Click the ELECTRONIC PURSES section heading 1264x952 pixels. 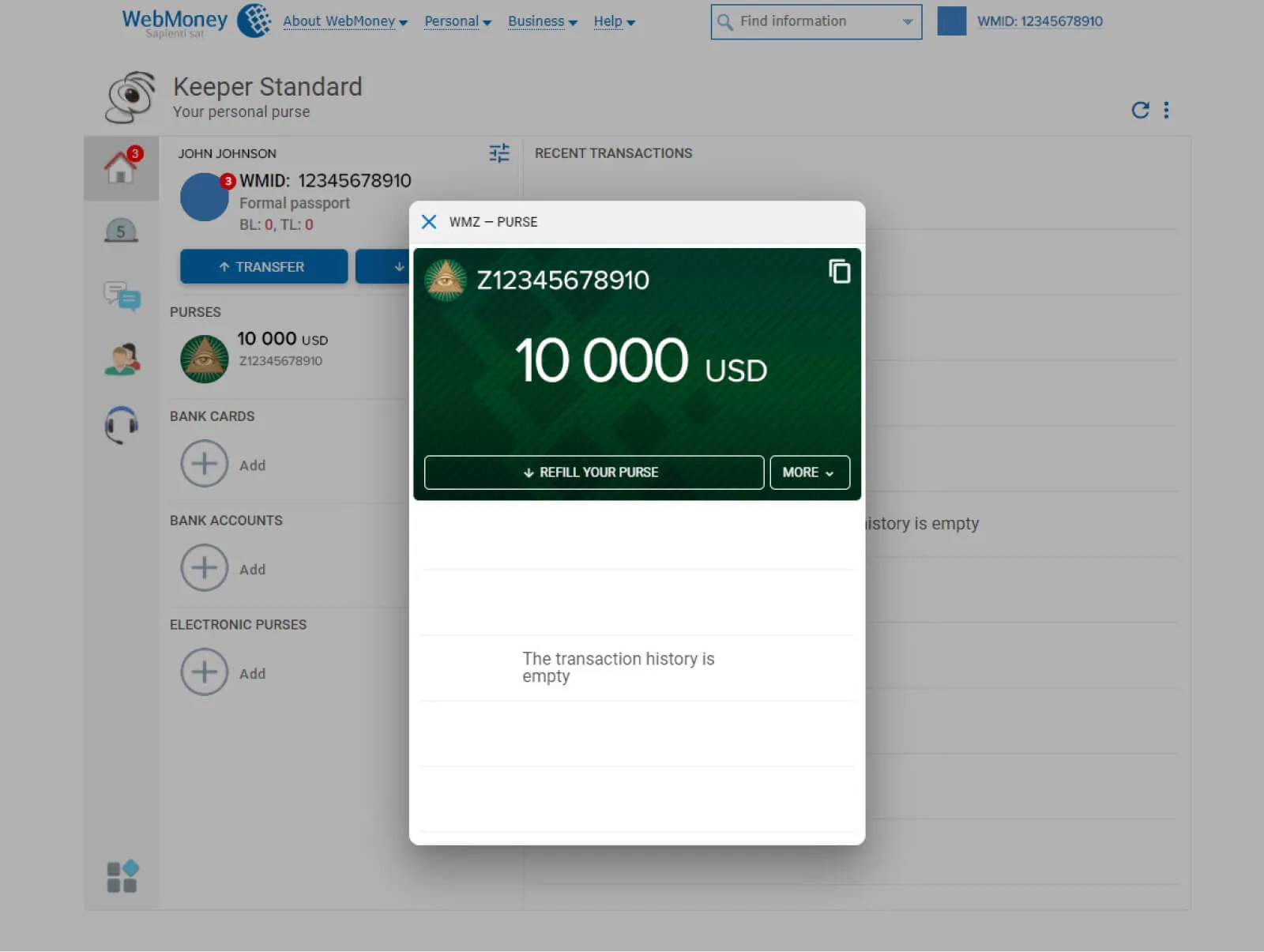pos(238,624)
